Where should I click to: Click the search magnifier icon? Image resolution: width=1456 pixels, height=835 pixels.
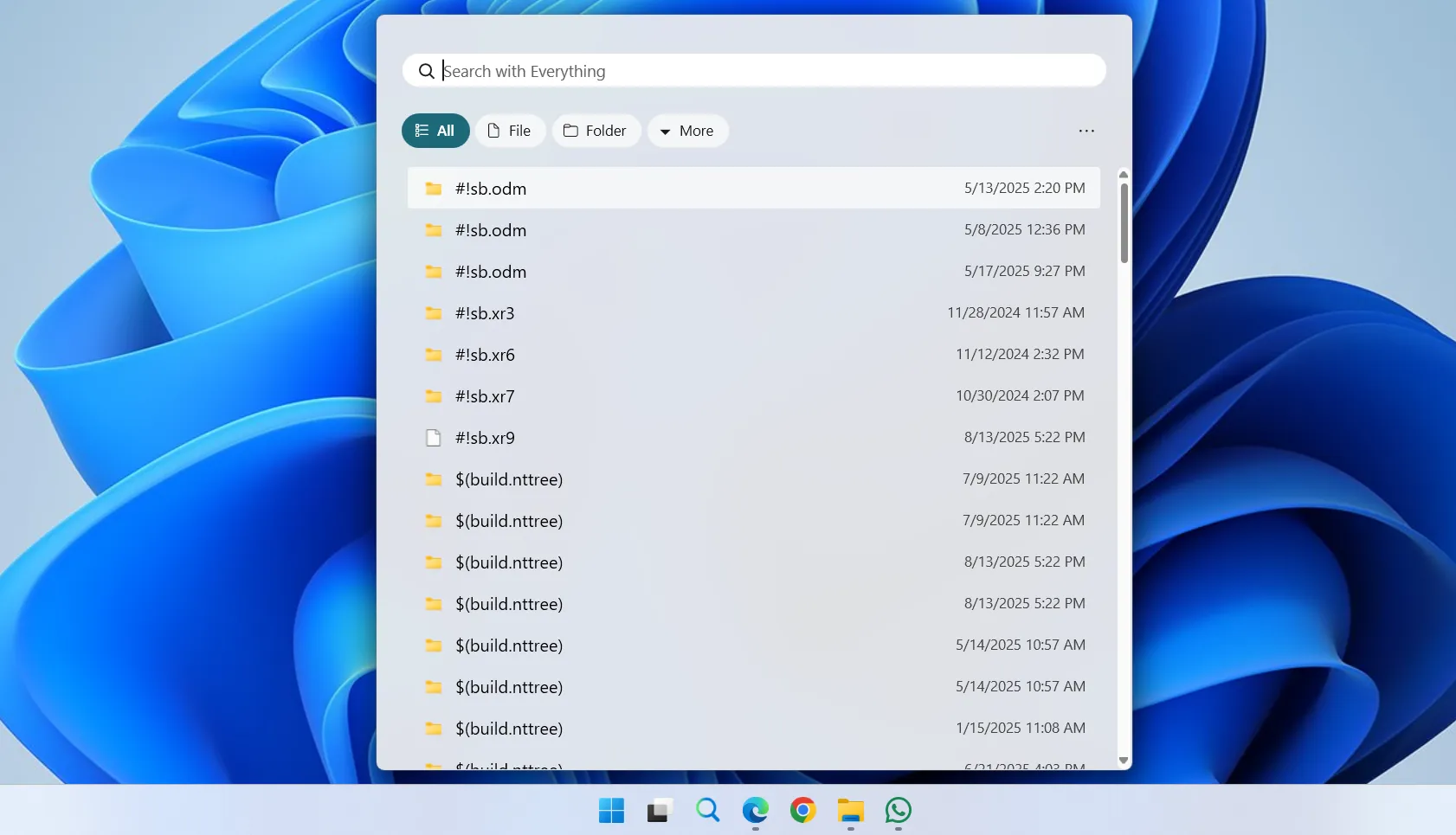[x=428, y=71]
